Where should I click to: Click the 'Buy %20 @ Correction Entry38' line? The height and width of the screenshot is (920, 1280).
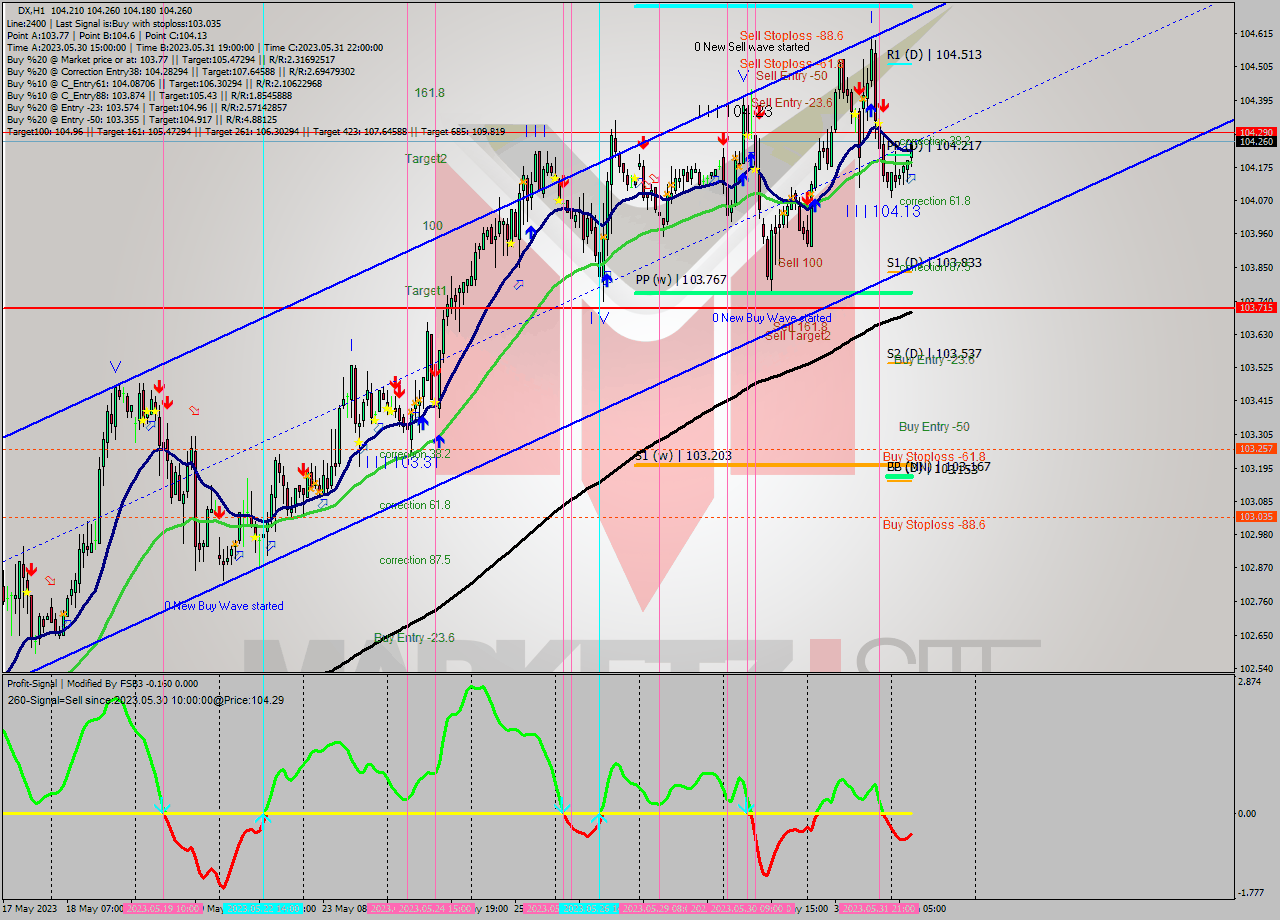coord(180,71)
